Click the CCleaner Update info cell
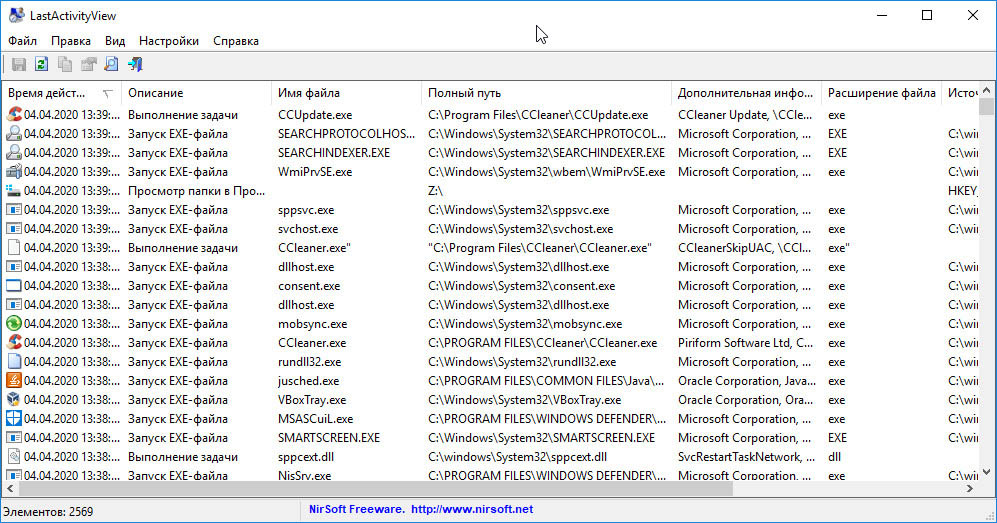Screen dimensions: 997x523 coord(746,115)
